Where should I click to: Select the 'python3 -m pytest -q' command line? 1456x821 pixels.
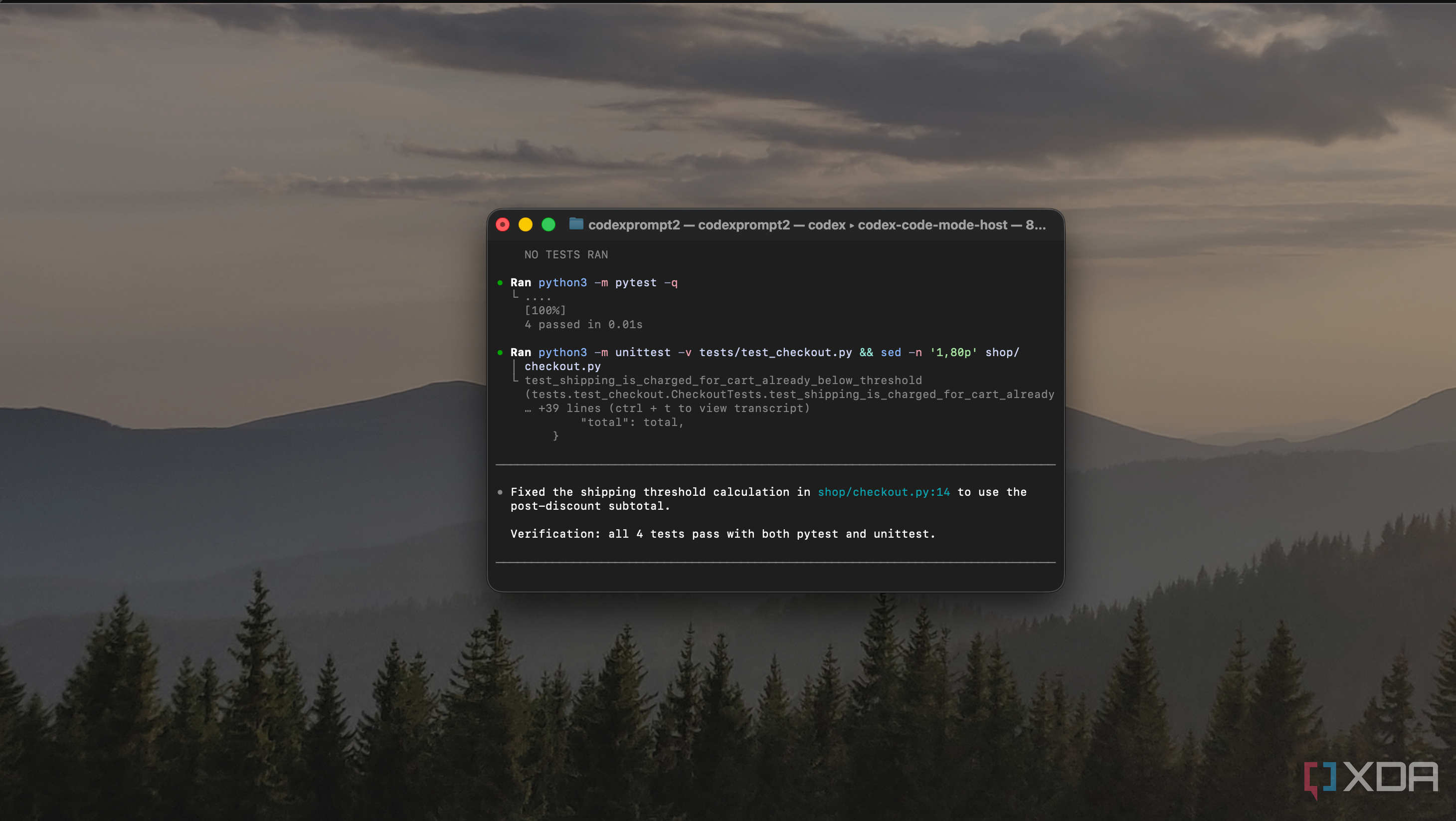tap(608, 283)
